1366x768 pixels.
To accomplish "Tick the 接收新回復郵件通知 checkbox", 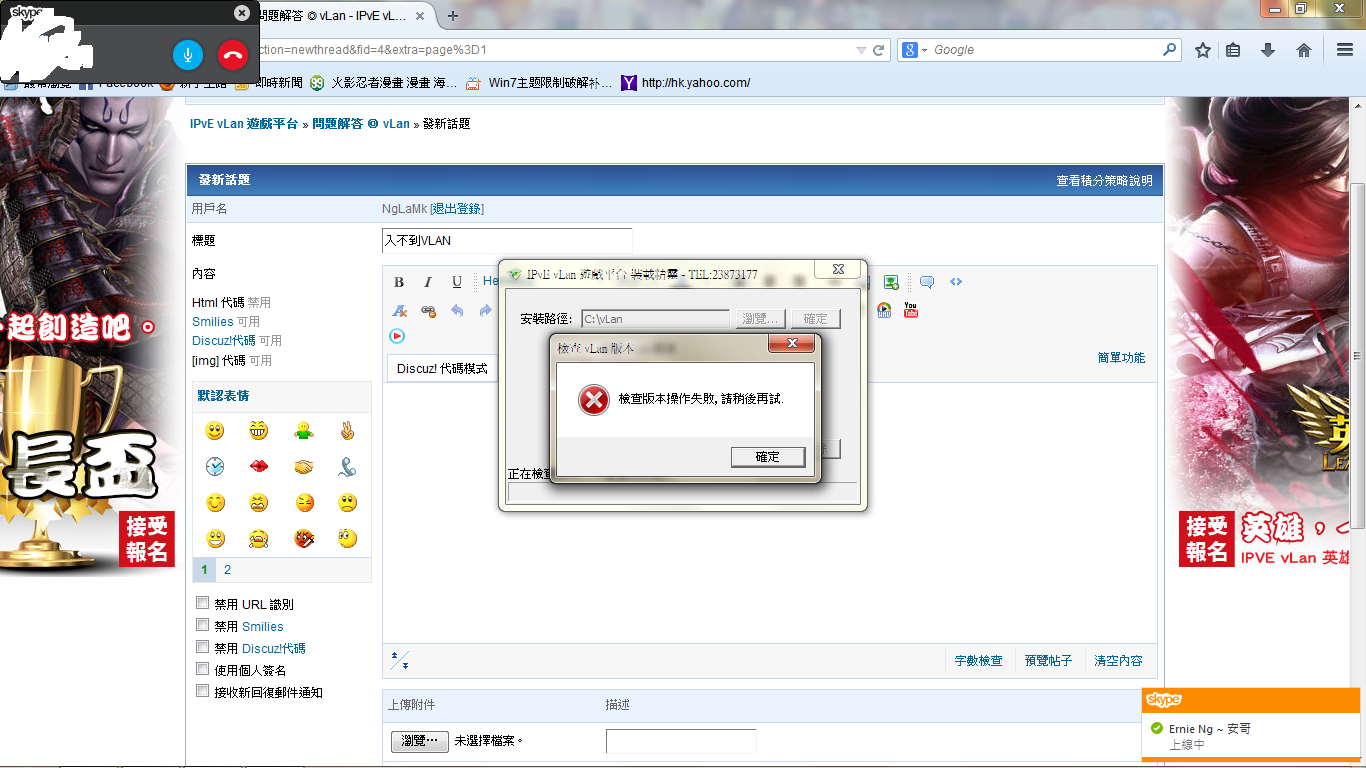I will (203, 691).
